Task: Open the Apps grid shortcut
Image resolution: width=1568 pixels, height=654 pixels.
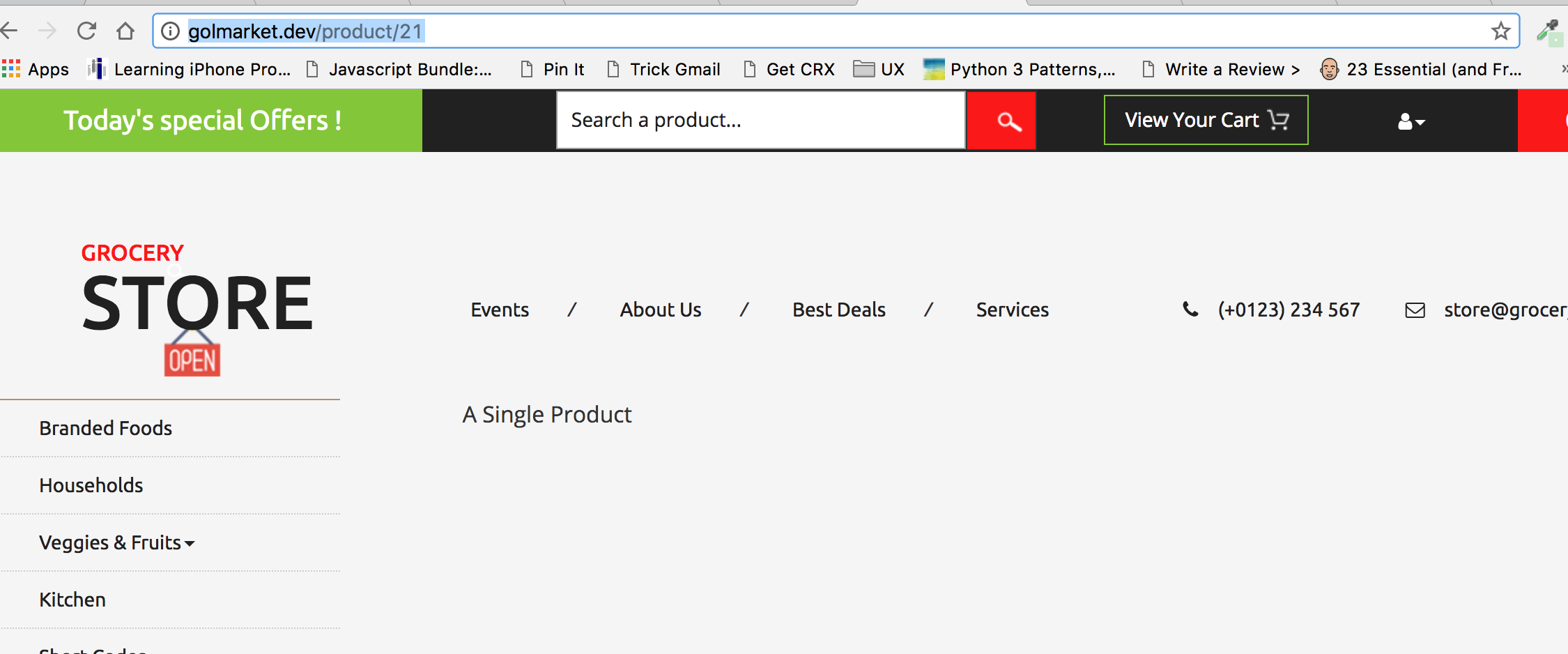Action: coord(36,69)
